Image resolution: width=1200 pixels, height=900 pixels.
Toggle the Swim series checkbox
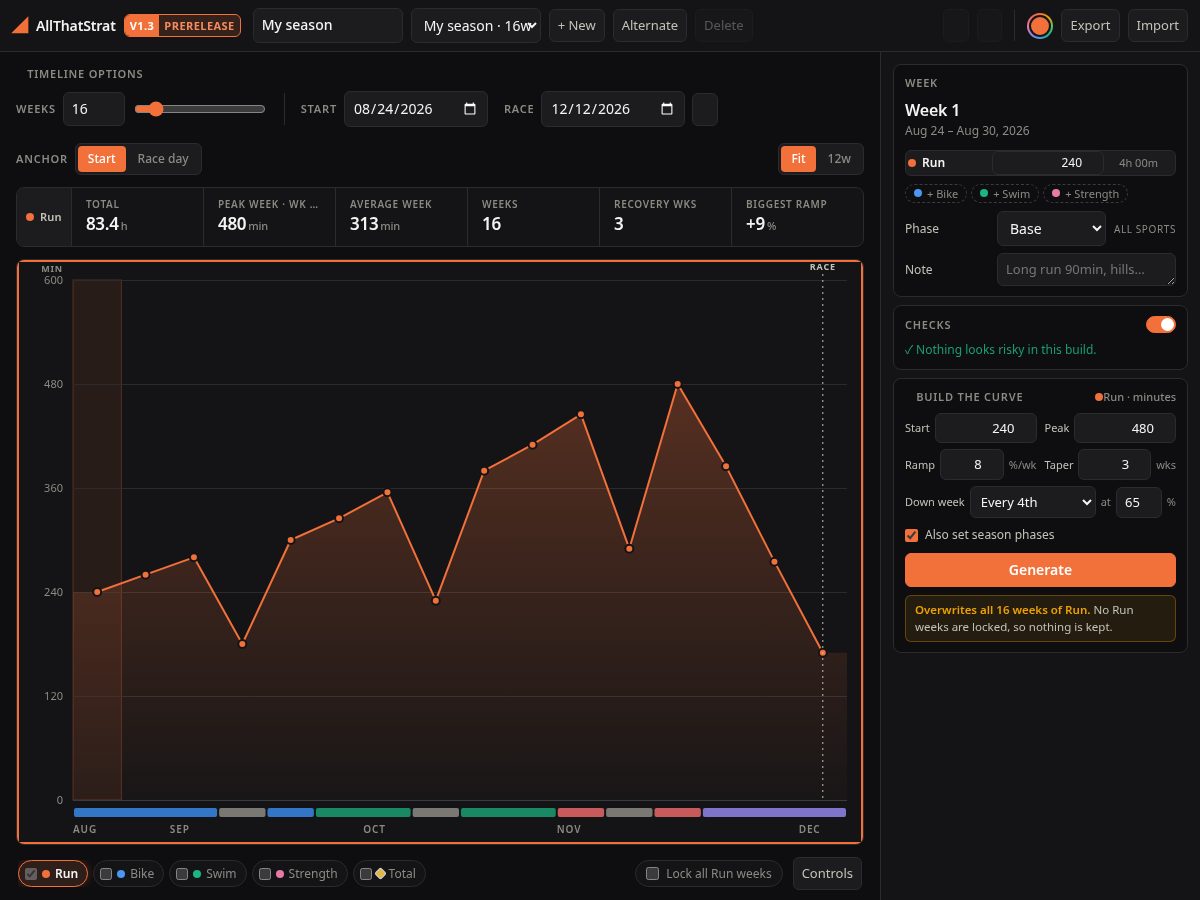[x=181, y=874]
